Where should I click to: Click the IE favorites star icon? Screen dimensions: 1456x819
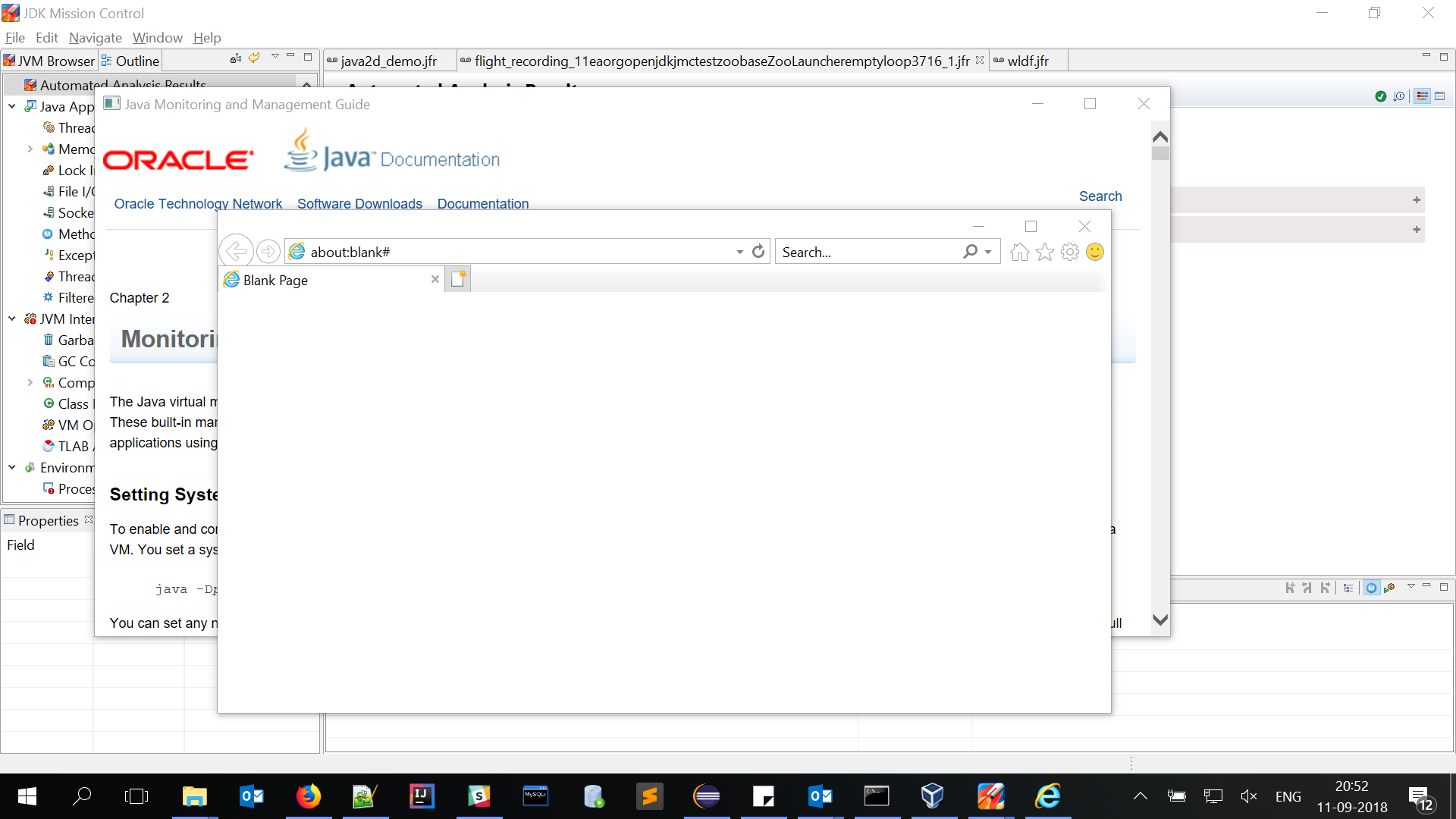click(1044, 252)
